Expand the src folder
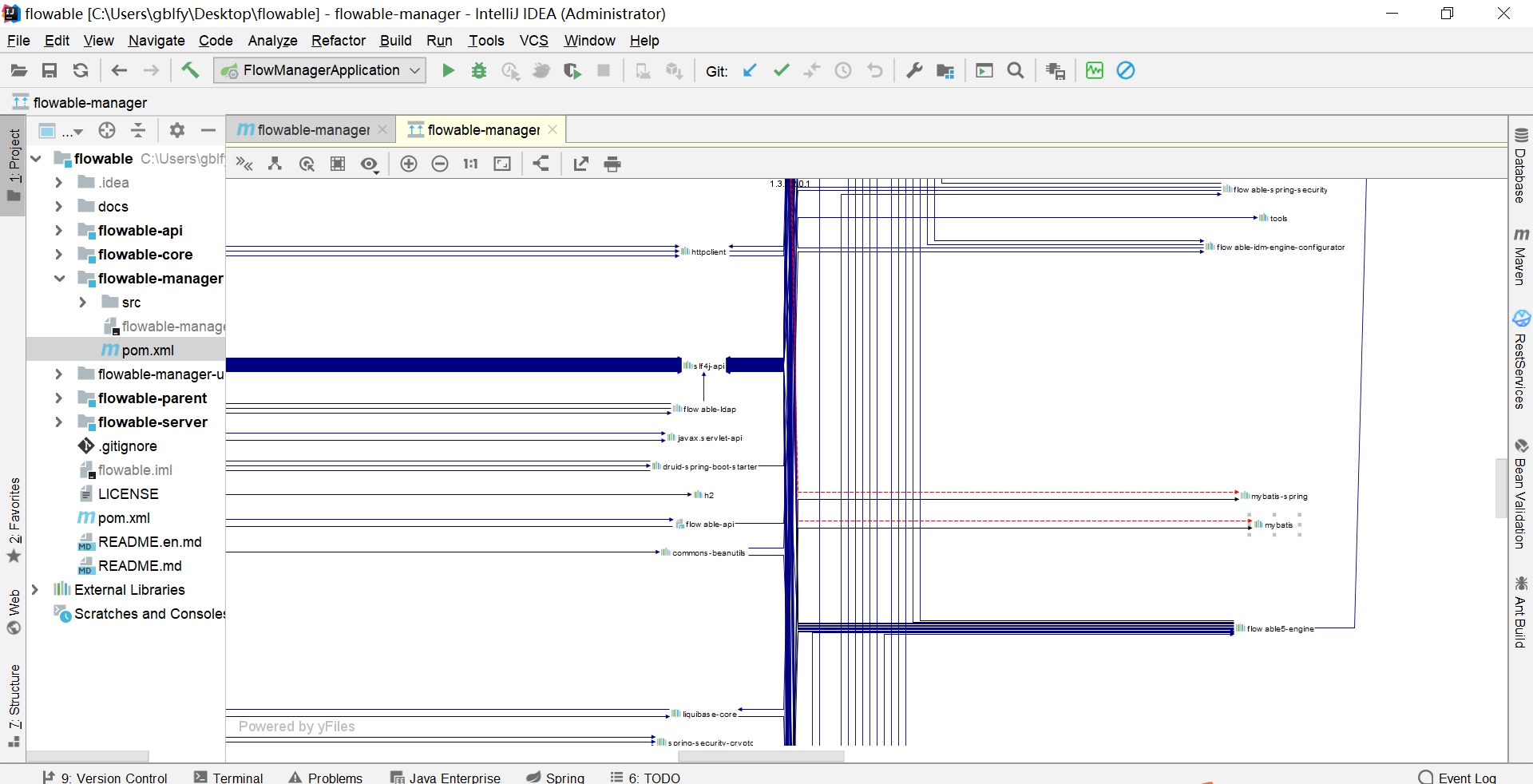 click(x=82, y=303)
